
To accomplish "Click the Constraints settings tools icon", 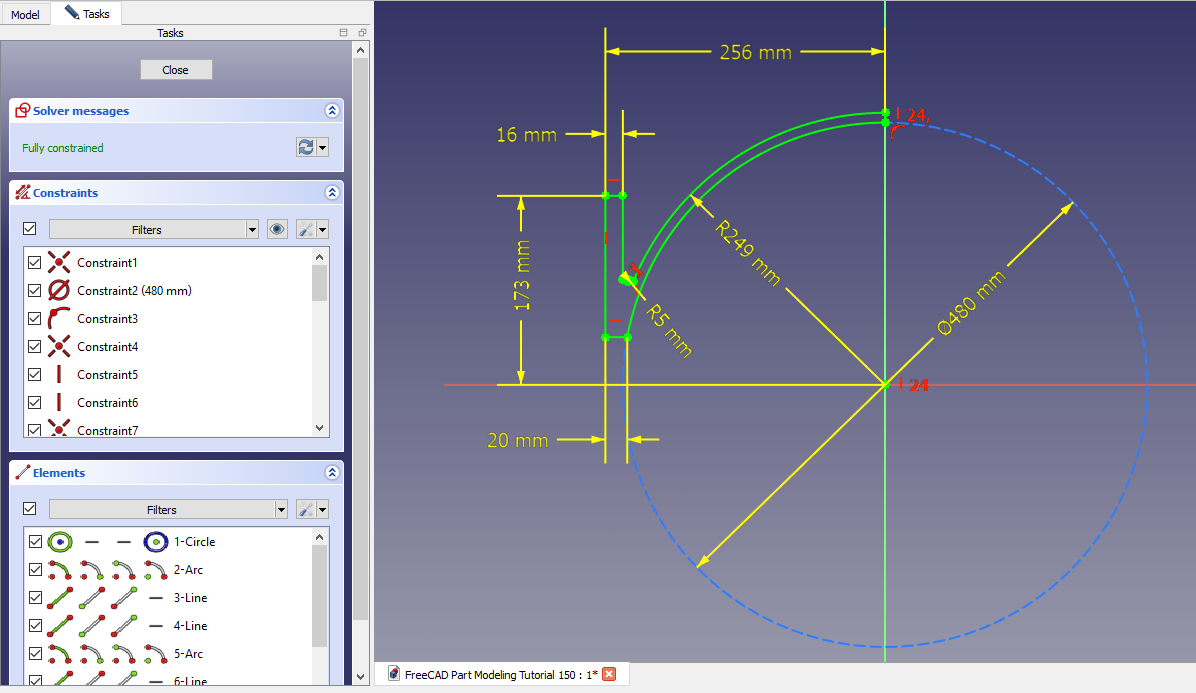I will pos(306,229).
